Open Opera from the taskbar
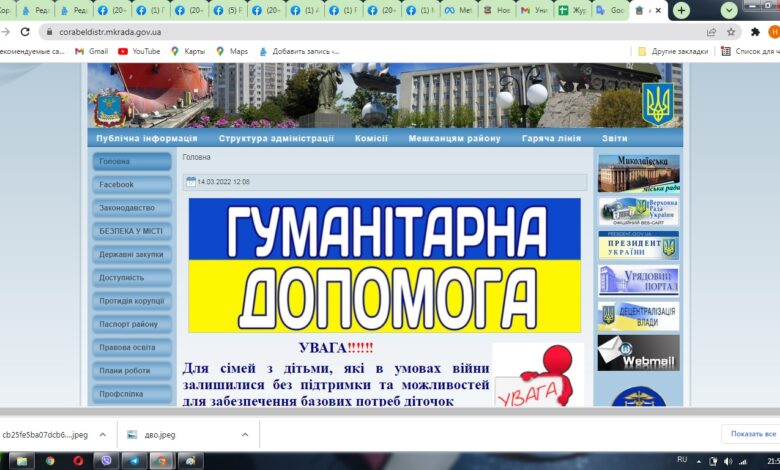Viewport: 780px width, 470px height. (x=78, y=461)
